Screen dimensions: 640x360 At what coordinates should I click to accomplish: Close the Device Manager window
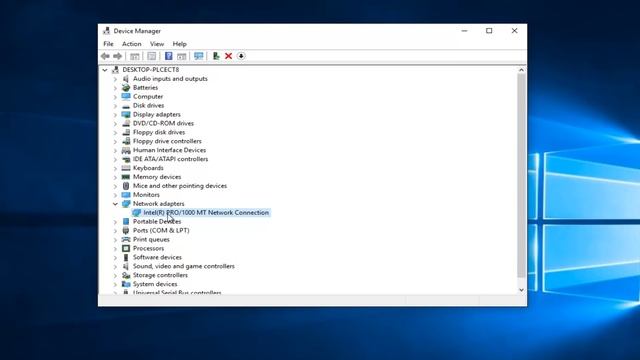pos(514,31)
